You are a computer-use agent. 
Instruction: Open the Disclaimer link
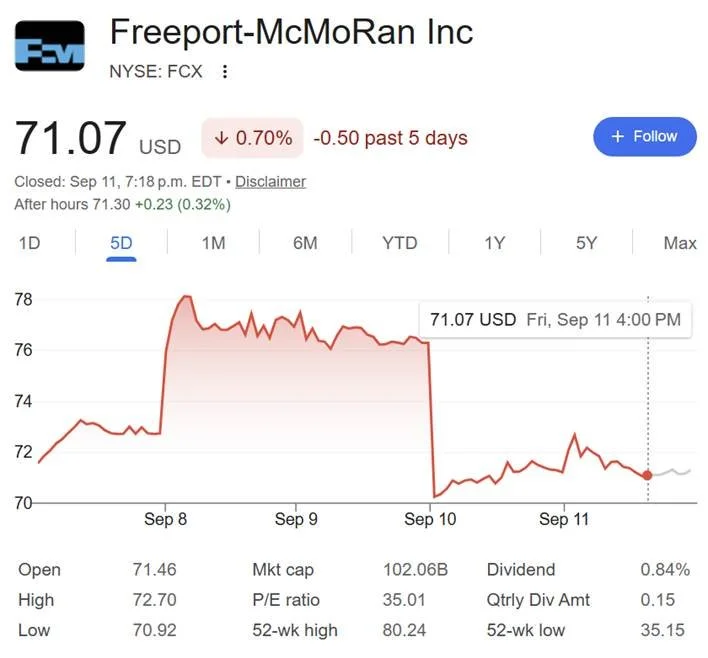270,182
